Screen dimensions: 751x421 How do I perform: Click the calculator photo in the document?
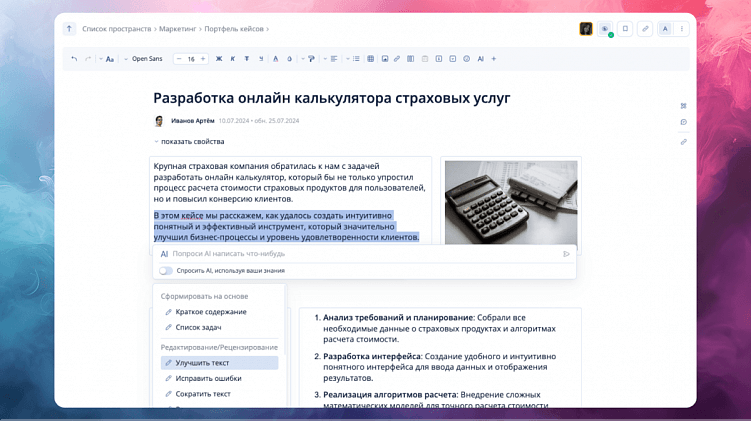[x=511, y=203]
